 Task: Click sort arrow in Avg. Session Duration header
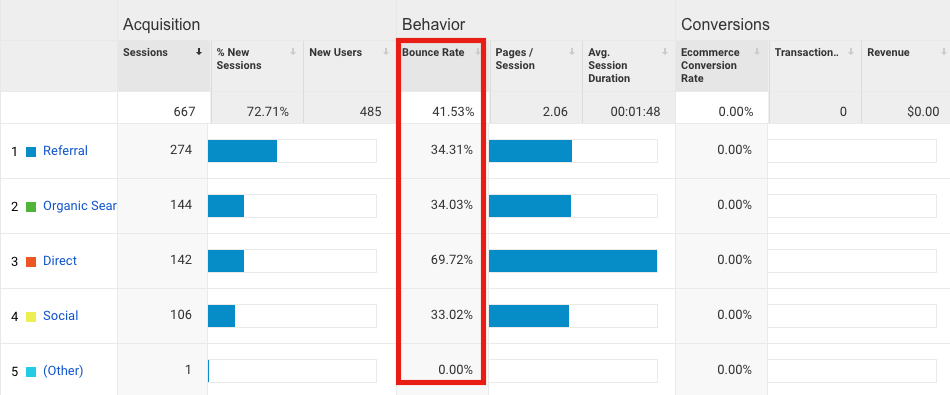tap(665, 52)
